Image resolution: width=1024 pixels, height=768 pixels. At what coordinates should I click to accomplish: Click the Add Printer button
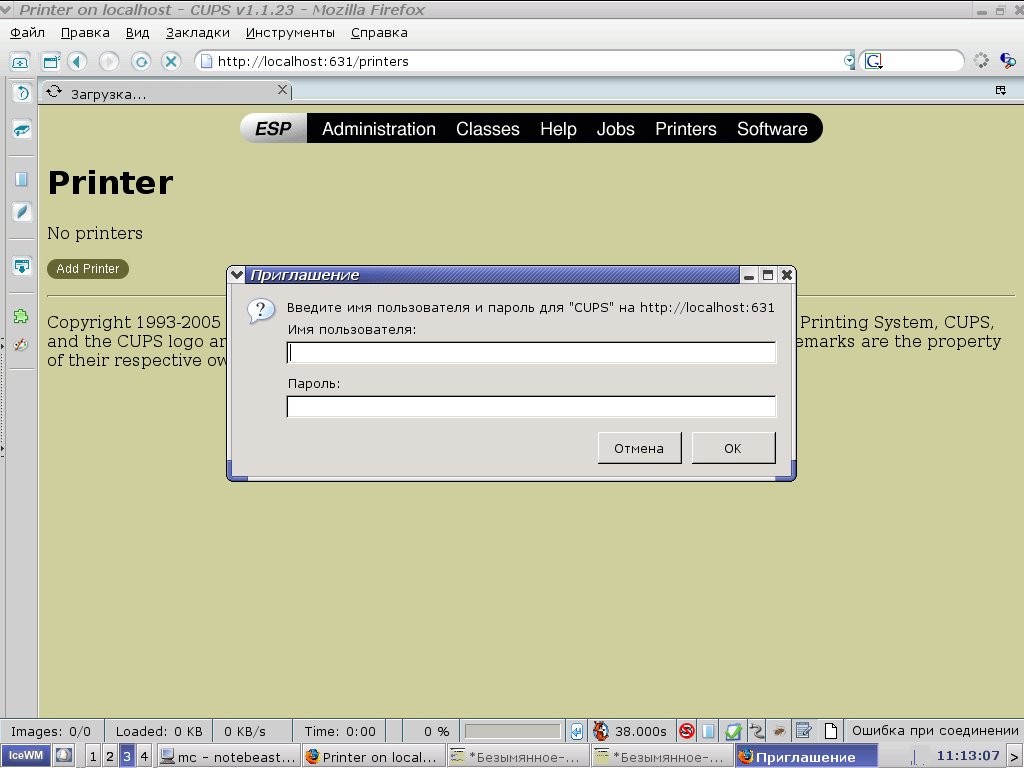click(x=88, y=268)
